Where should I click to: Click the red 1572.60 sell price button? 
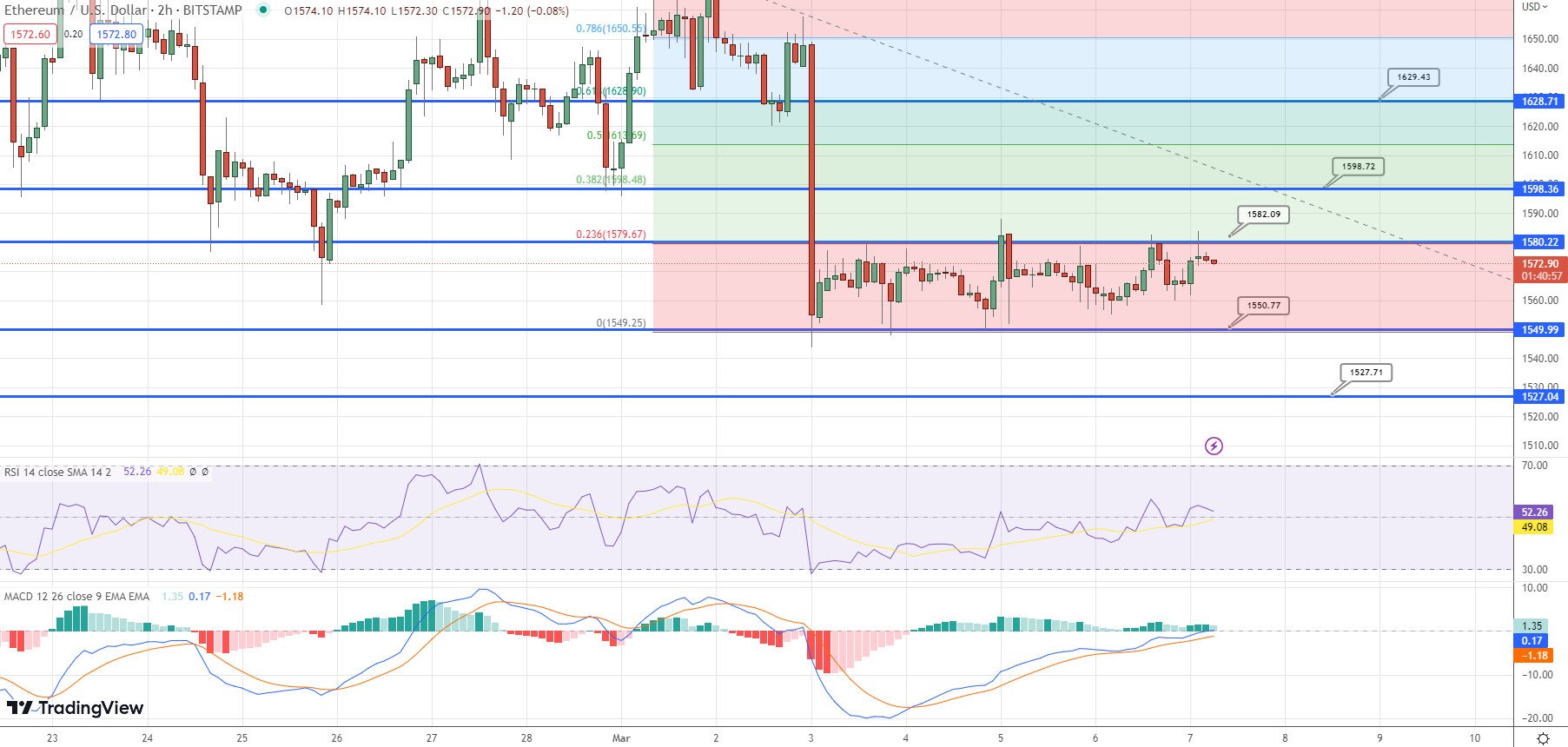(x=30, y=35)
